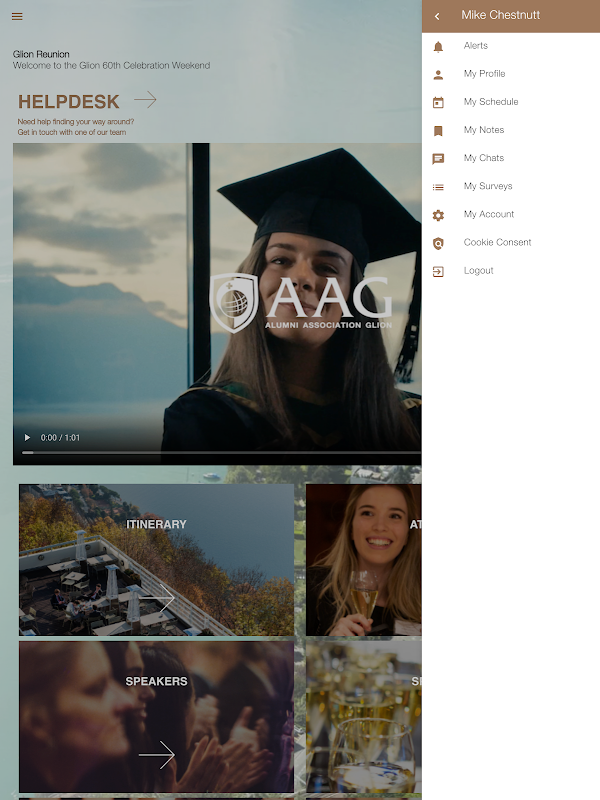Click the Glion Reunion title text

click(41, 54)
